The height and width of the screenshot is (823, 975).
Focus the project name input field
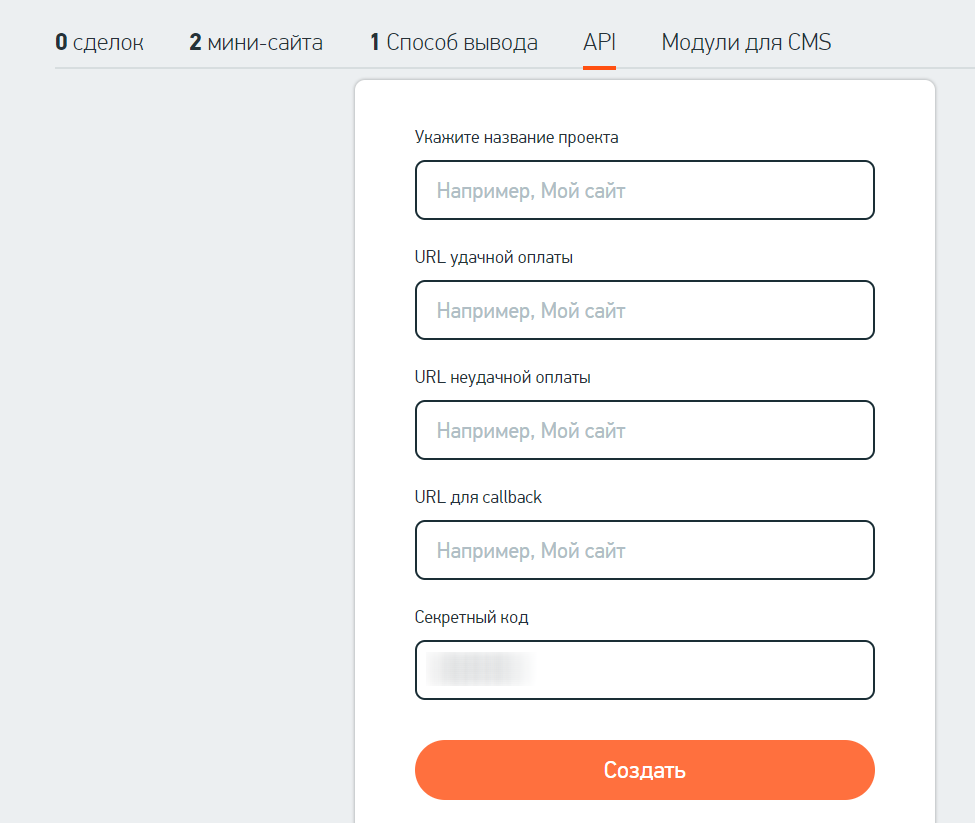[x=644, y=190]
